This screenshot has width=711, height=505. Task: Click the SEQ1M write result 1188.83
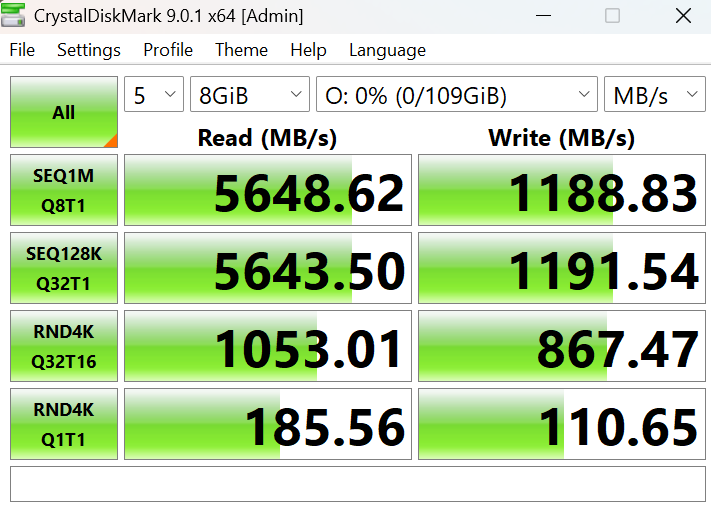(x=562, y=190)
